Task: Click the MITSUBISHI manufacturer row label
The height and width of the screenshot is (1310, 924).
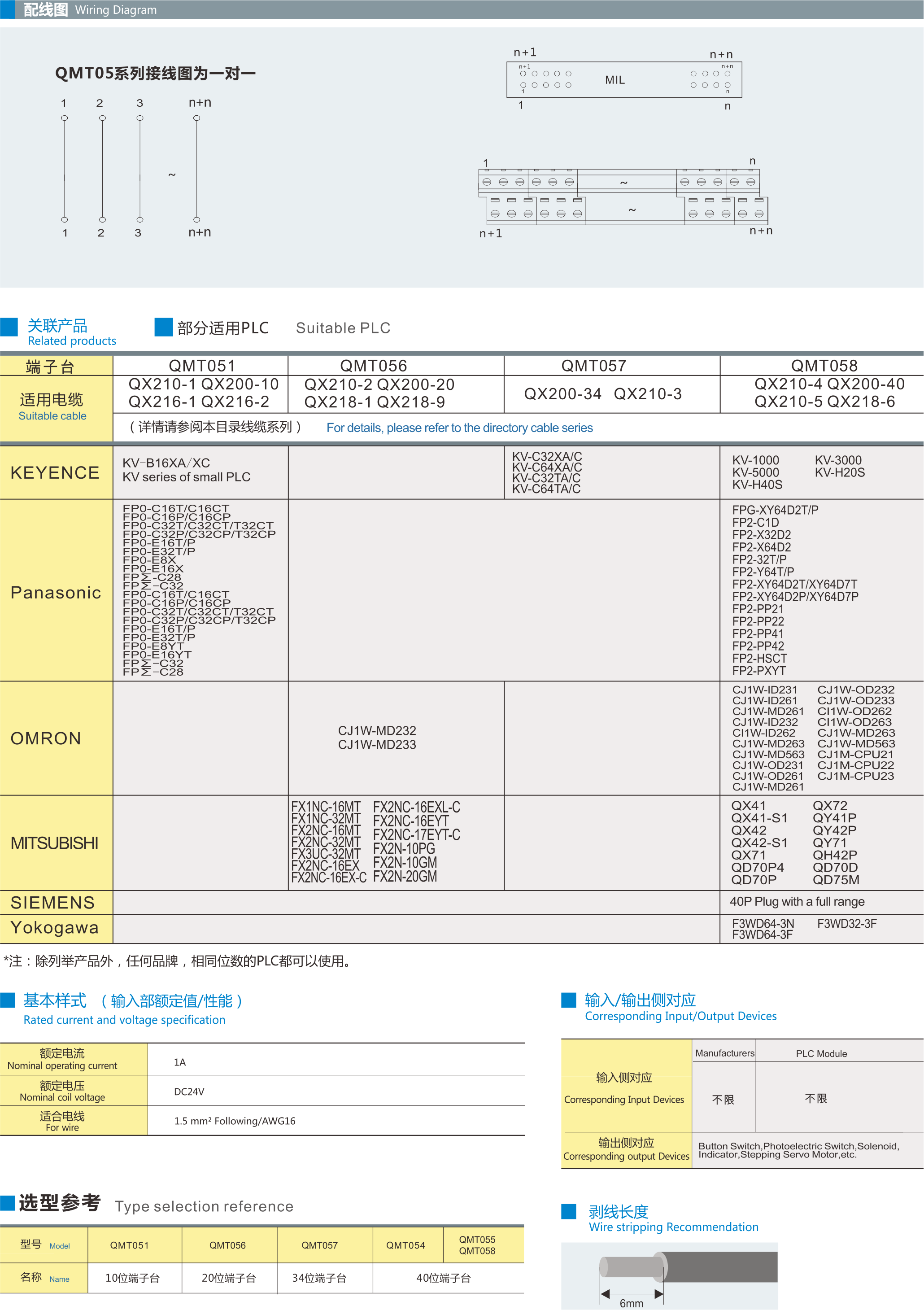Action: click(54, 843)
